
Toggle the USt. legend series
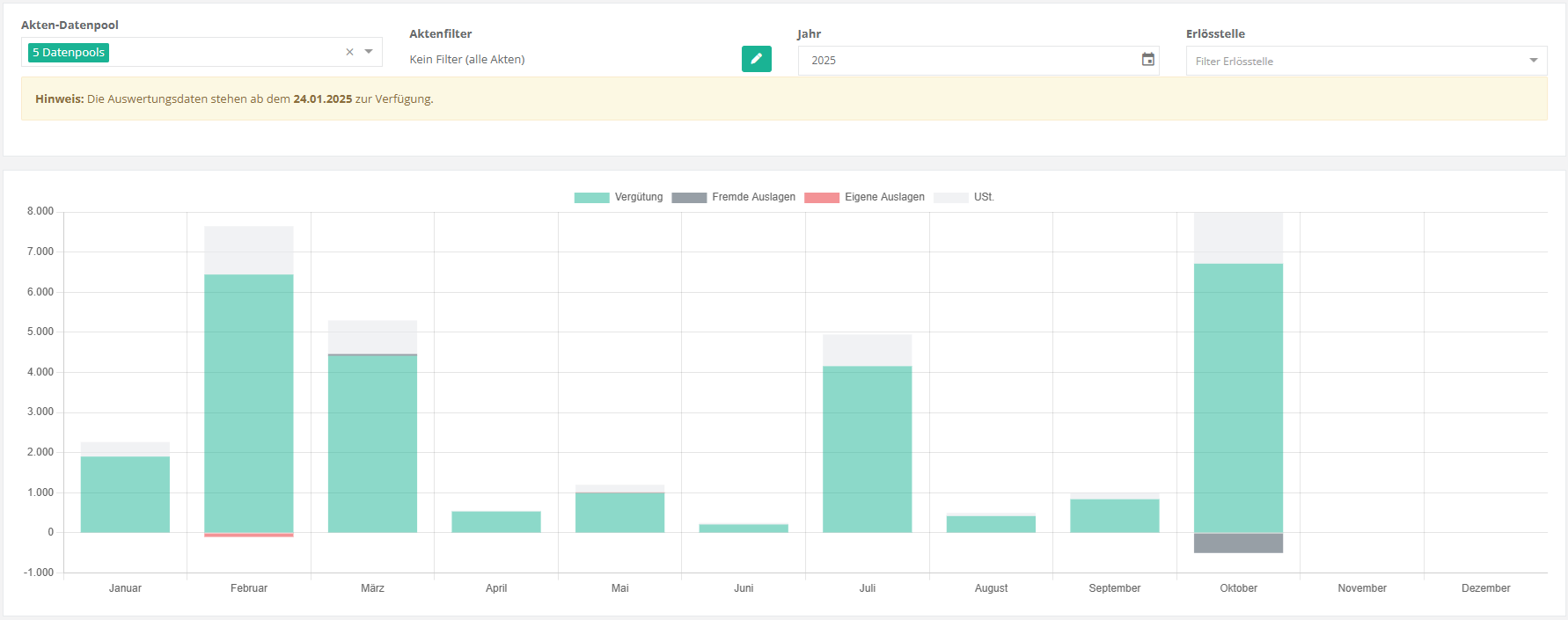coord(983,197)
